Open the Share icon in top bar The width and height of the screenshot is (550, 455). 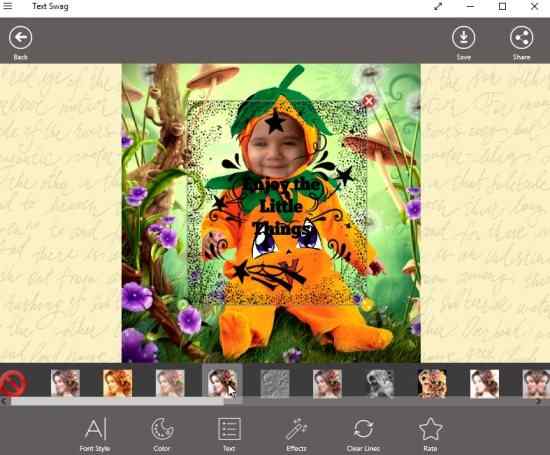point(522,38)
